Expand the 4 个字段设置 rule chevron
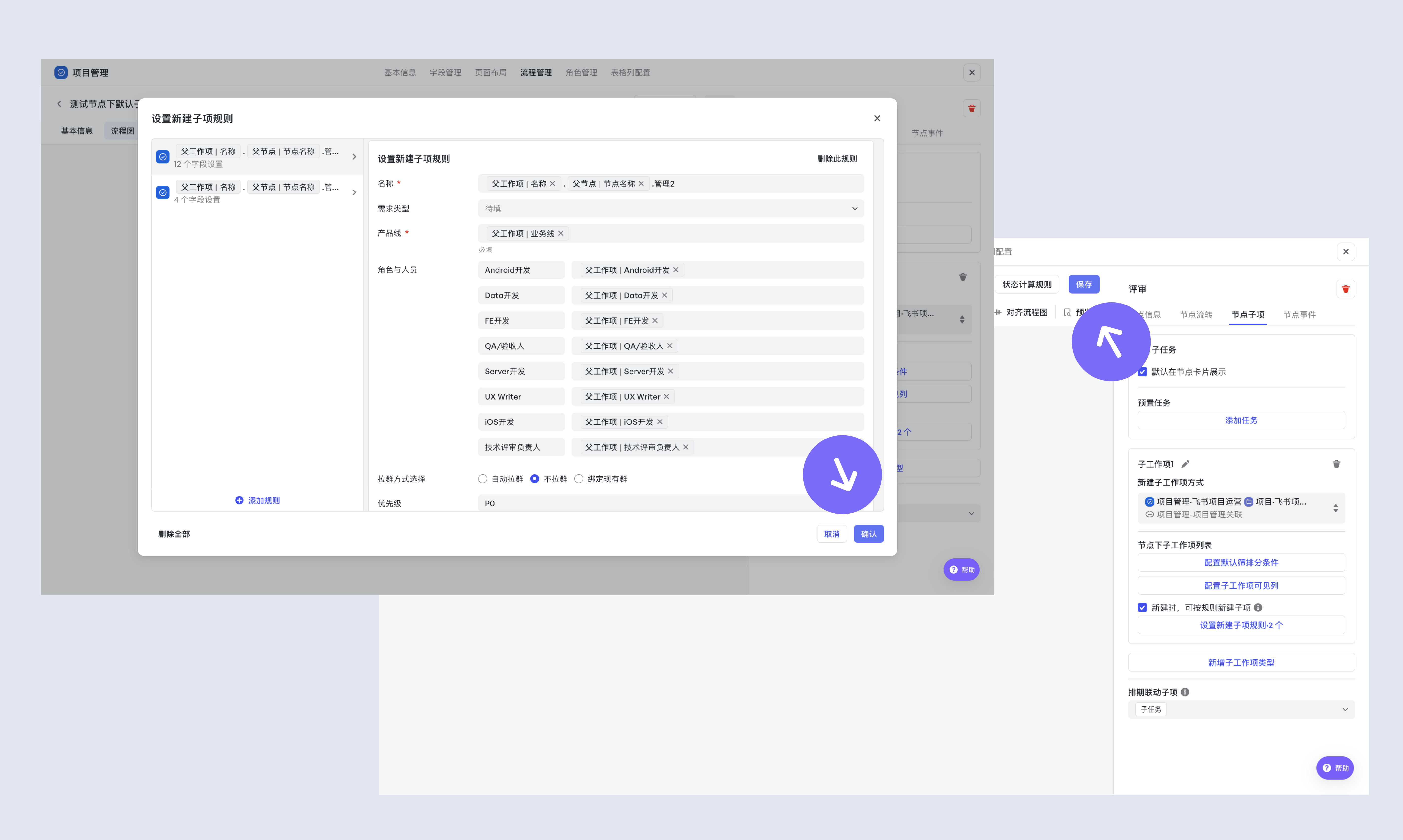The width and height of the screenshot is (1403, 840). (x=354, y=192)
